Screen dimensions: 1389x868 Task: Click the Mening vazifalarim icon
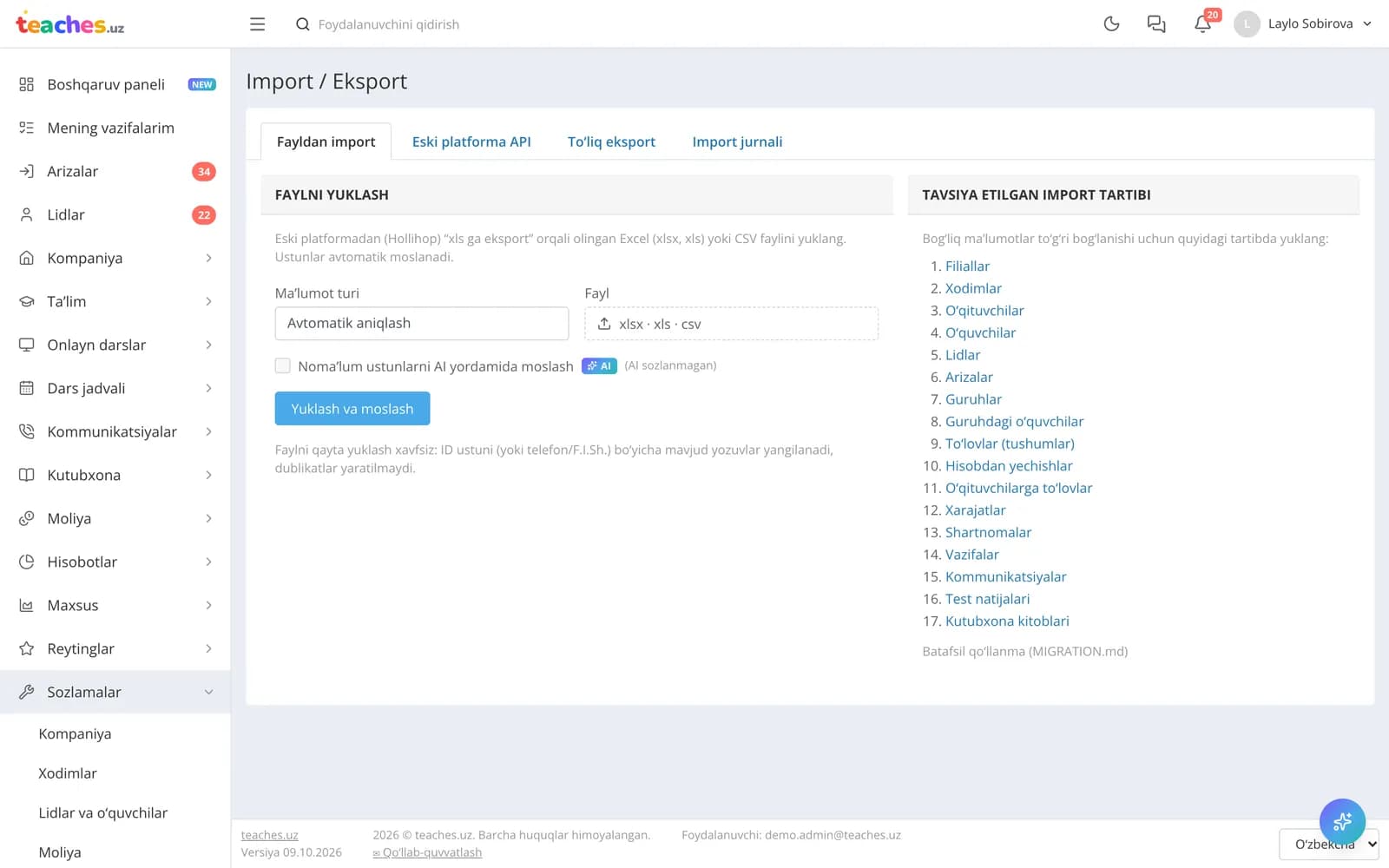[x=27, y=128]
